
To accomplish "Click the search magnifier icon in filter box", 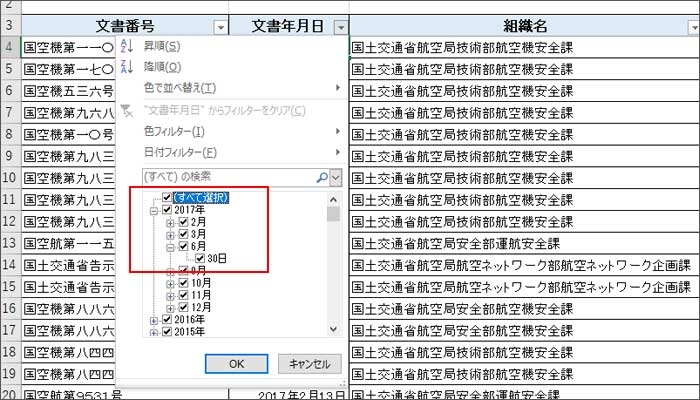I will coord(321,177).
